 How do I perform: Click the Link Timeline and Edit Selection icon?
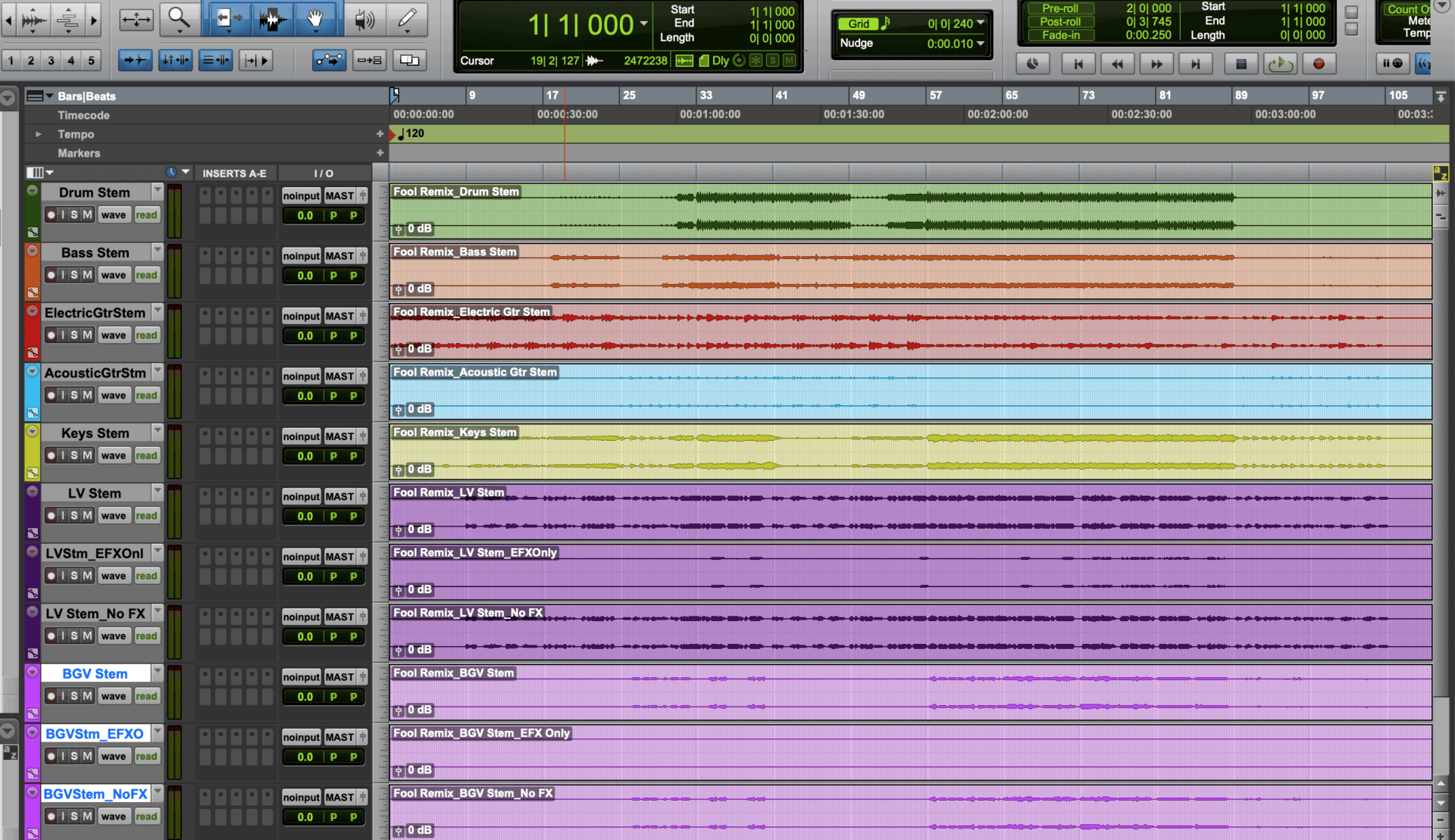[x=176, y=60]
